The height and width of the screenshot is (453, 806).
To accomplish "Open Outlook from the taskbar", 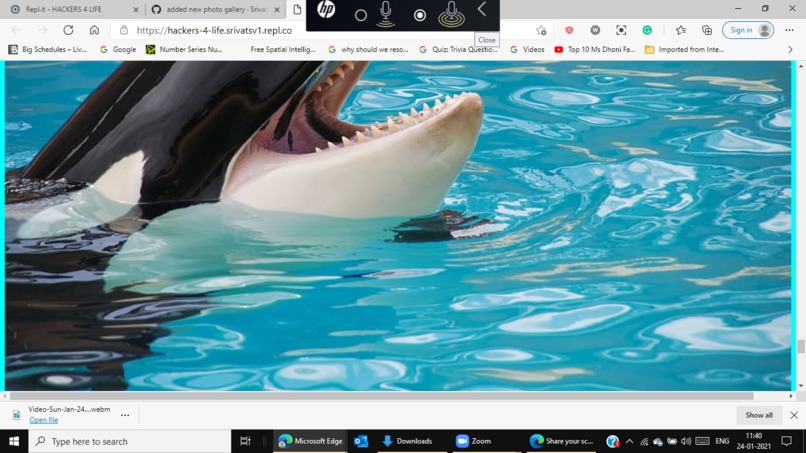I will pos(361,441).
